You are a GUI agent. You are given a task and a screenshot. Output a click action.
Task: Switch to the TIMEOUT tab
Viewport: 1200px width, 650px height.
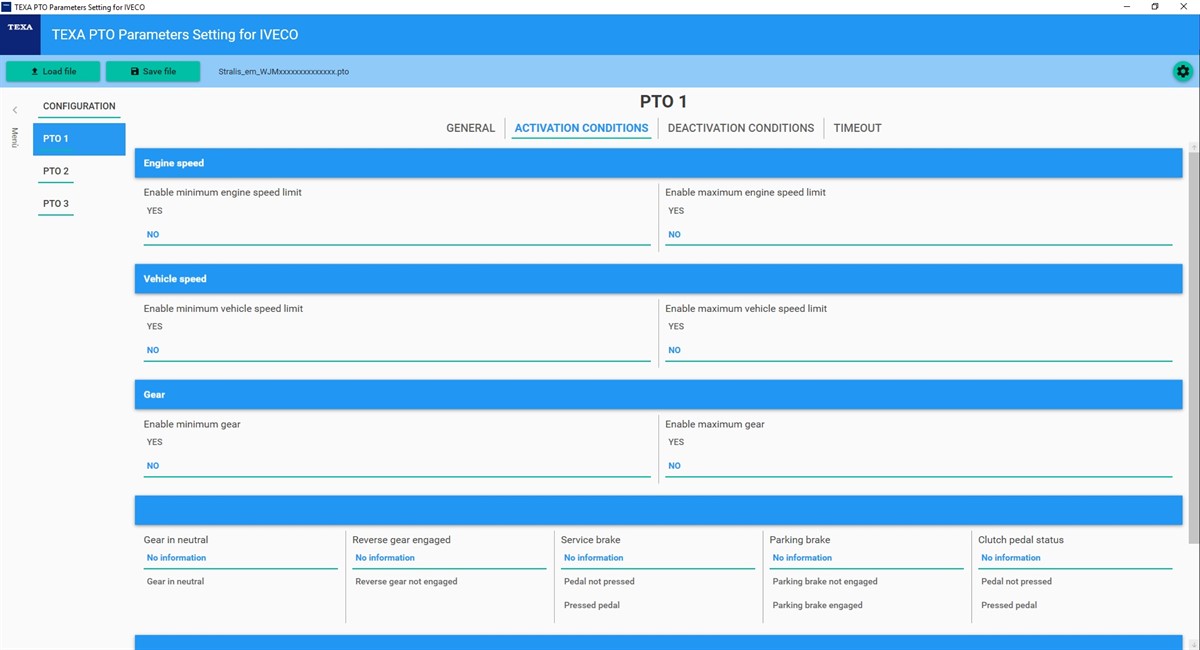click(858, 128)
